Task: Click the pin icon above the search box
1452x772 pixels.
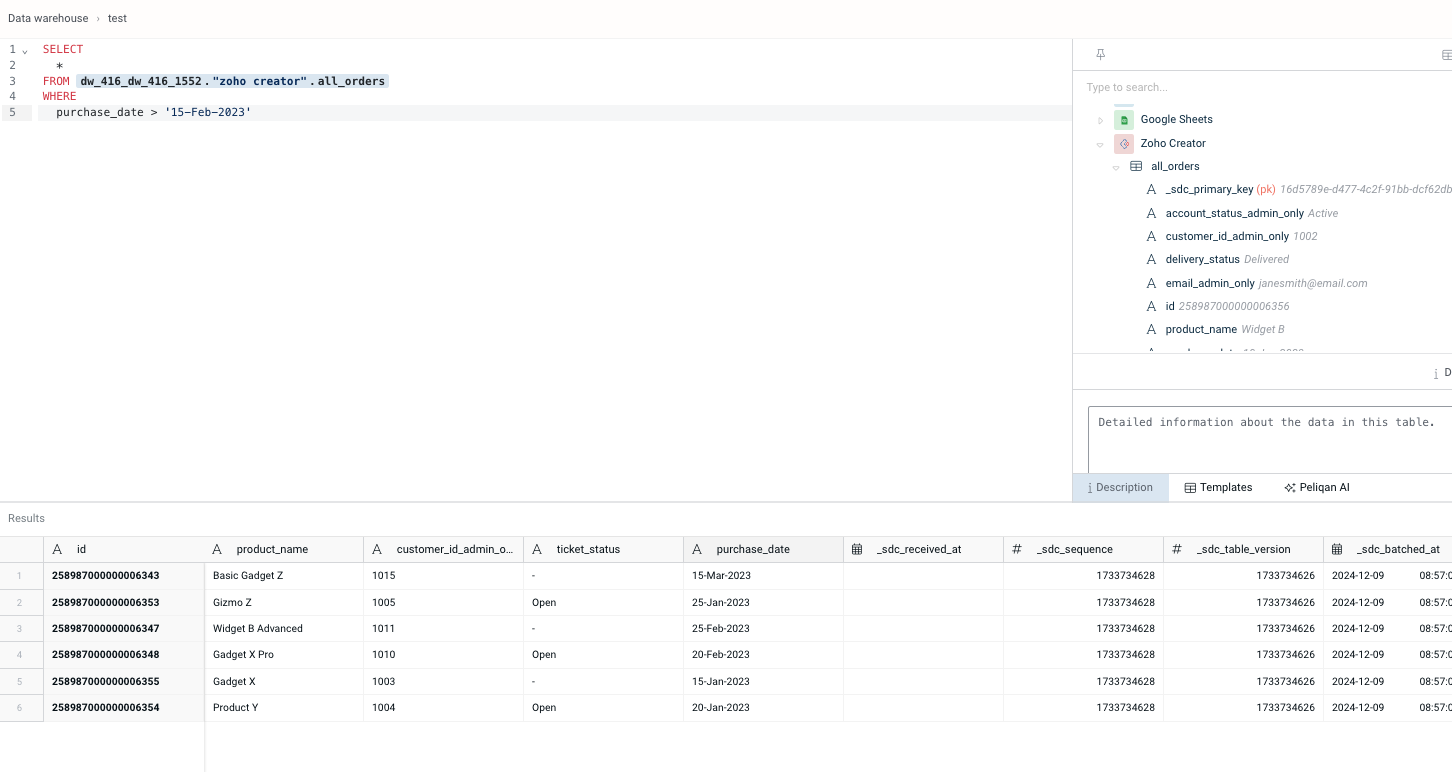Action: pyautogui.click(x=1101, y=54)
